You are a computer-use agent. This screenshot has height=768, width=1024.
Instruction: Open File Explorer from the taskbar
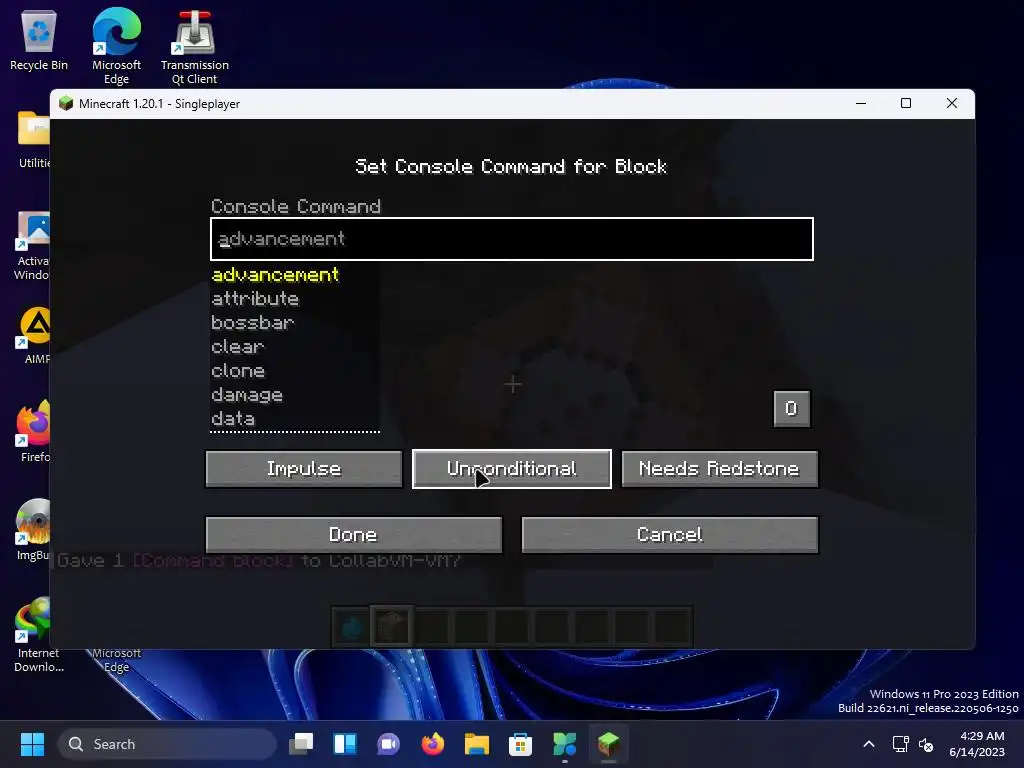[477, 744]
